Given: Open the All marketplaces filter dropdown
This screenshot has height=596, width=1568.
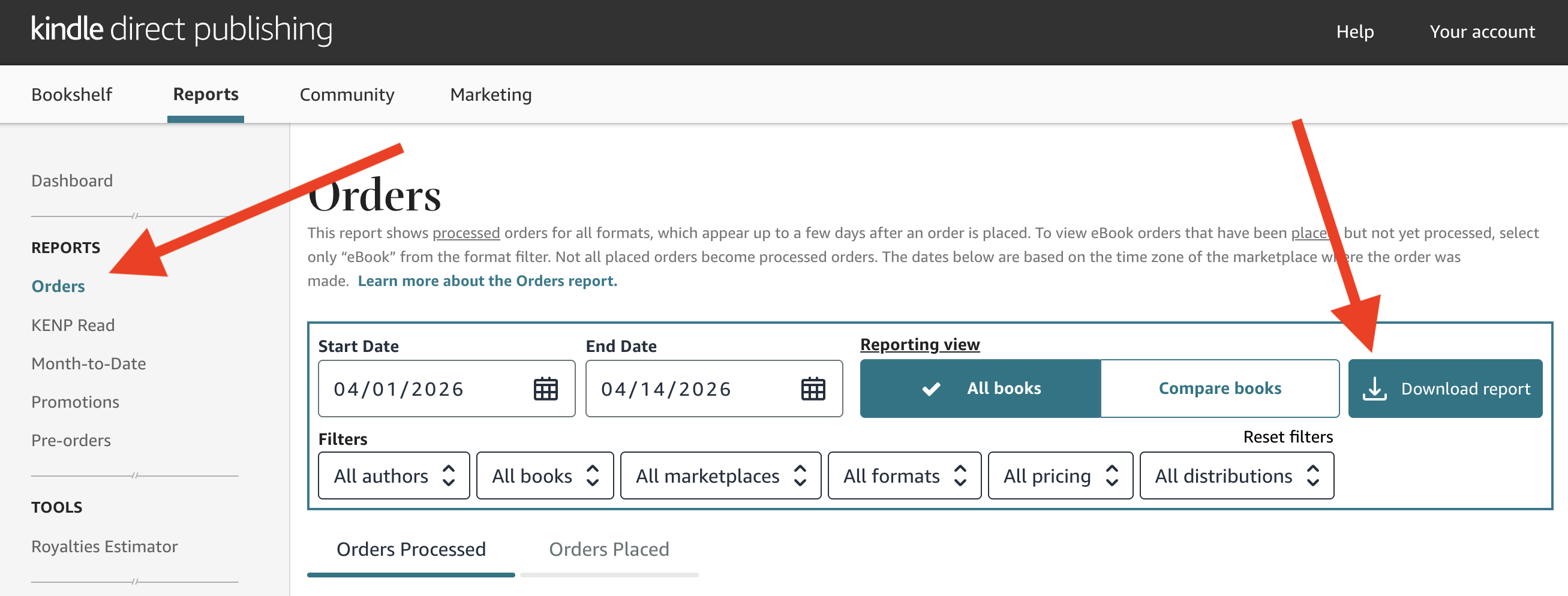Looking at the screenshot, I should (x=720, y=475).
